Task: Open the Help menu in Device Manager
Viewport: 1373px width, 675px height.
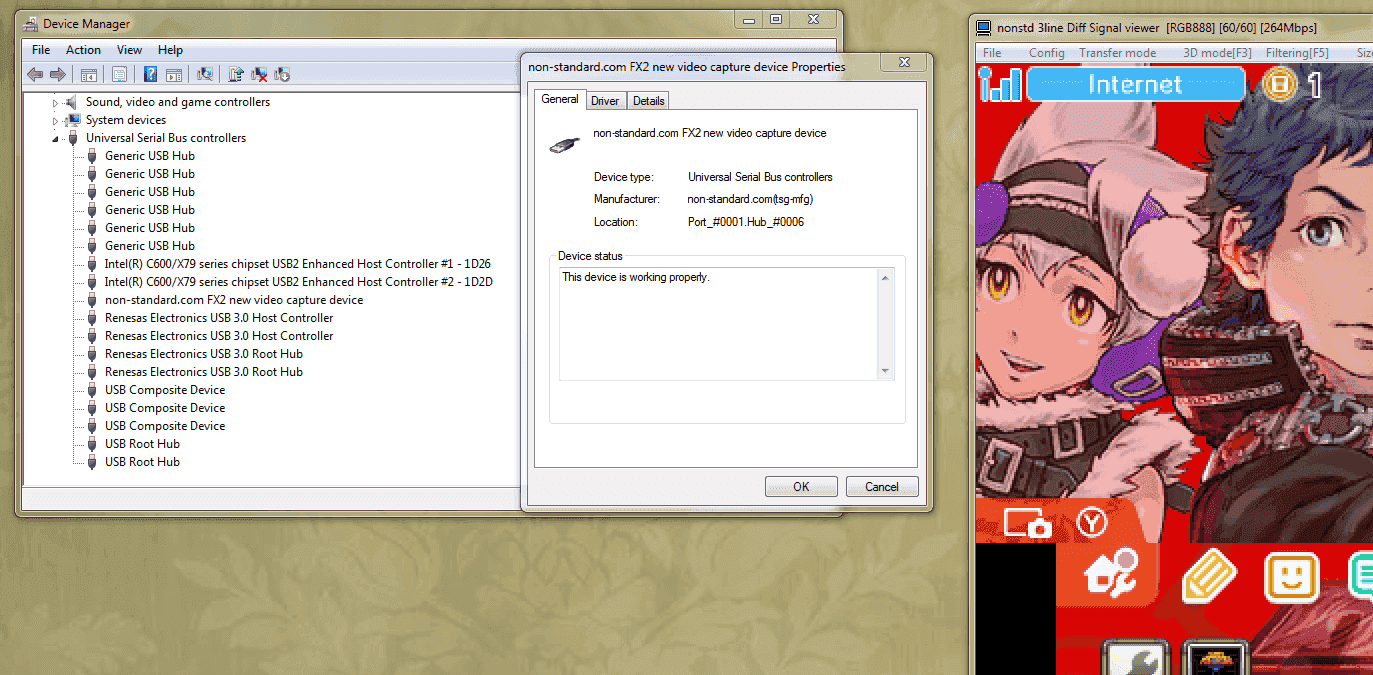Action: pyautogui.click(x=171, y=50)
